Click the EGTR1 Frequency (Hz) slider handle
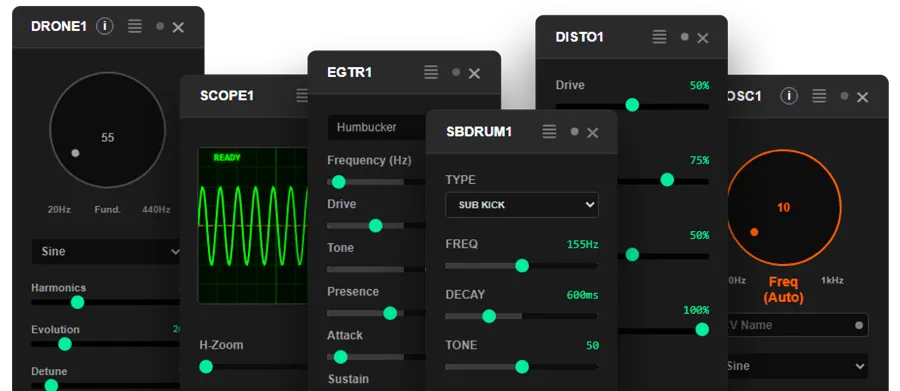Image resolution: width=900 pixels, height=391 pixels. coord(339,182)
